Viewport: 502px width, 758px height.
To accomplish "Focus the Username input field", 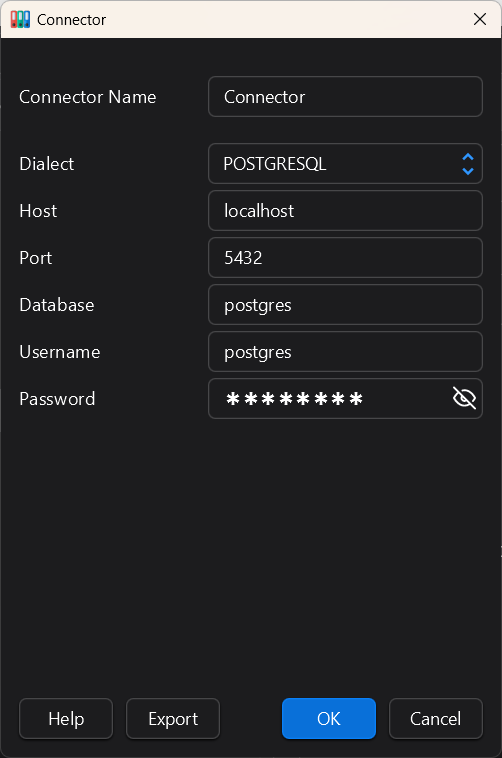I will pyautogui.click(x=345, y=351).
